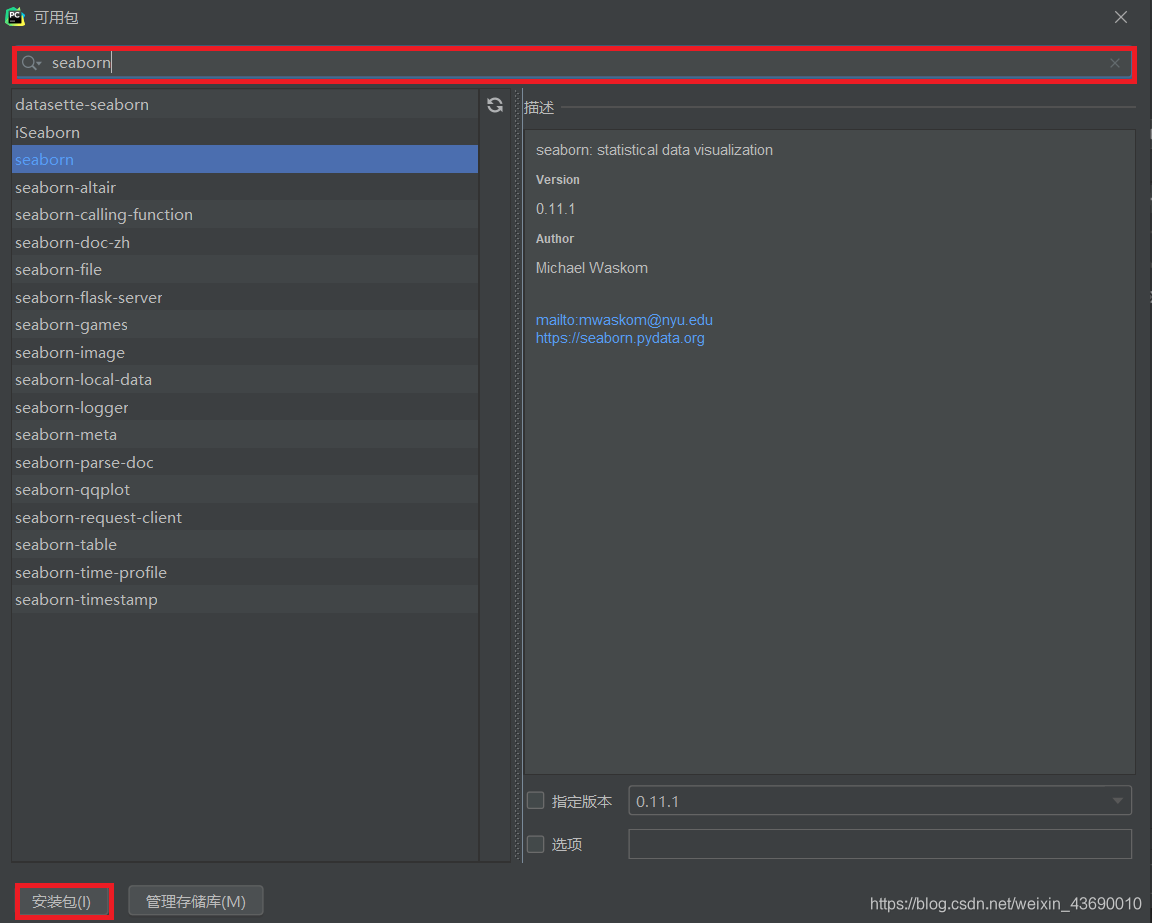Select seaborn-flask-server package

[245, 298]
